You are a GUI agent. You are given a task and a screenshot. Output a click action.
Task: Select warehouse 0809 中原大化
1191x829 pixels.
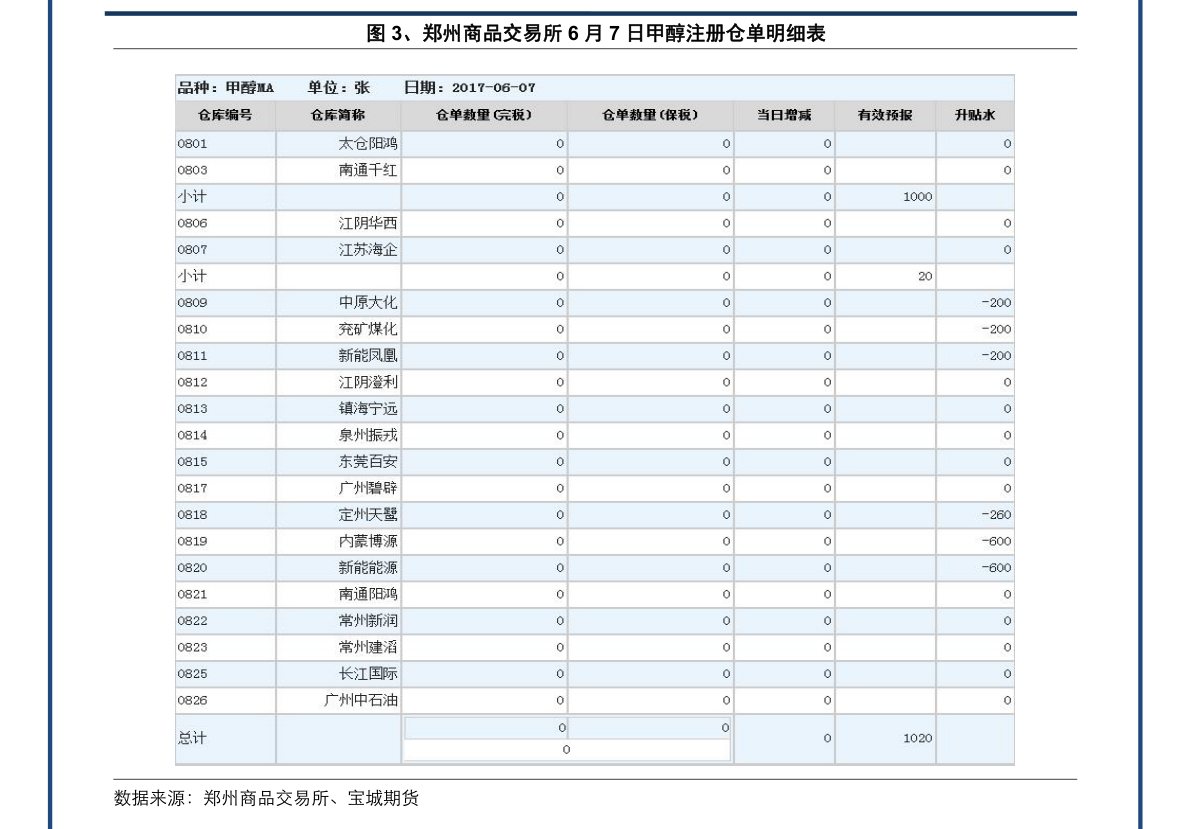[300, 302]
